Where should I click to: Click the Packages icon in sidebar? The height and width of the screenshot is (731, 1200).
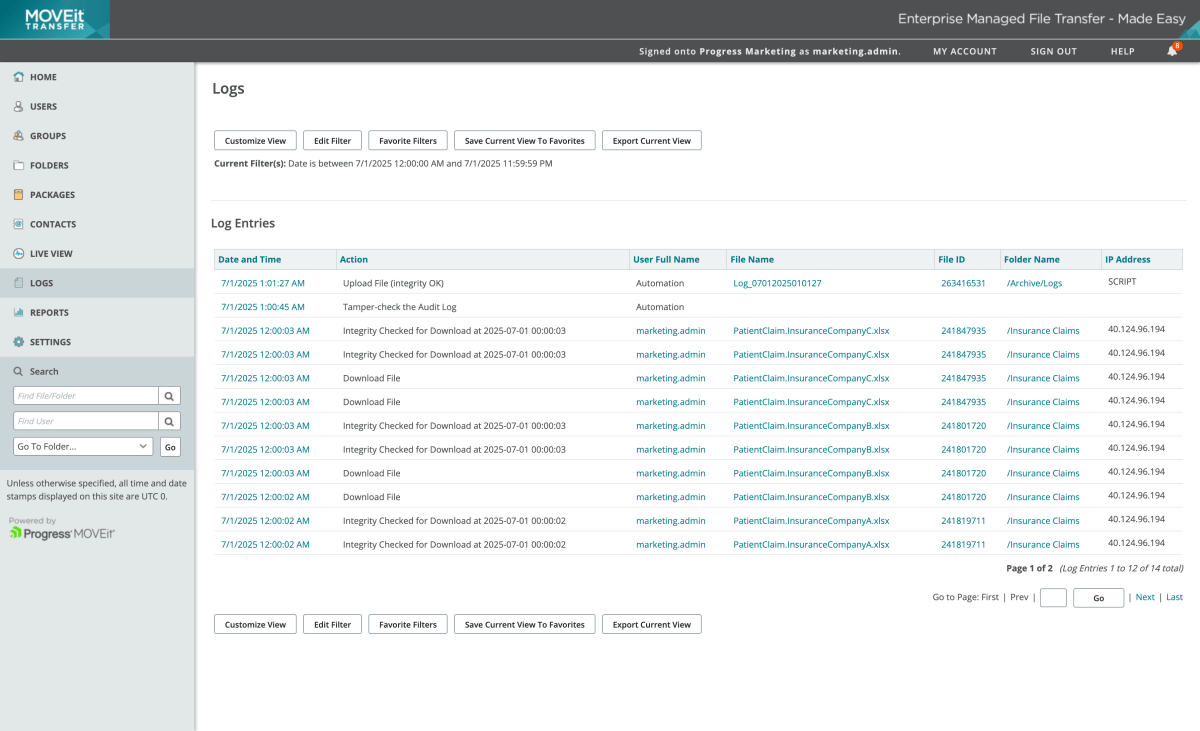click(x=19, y=195)
